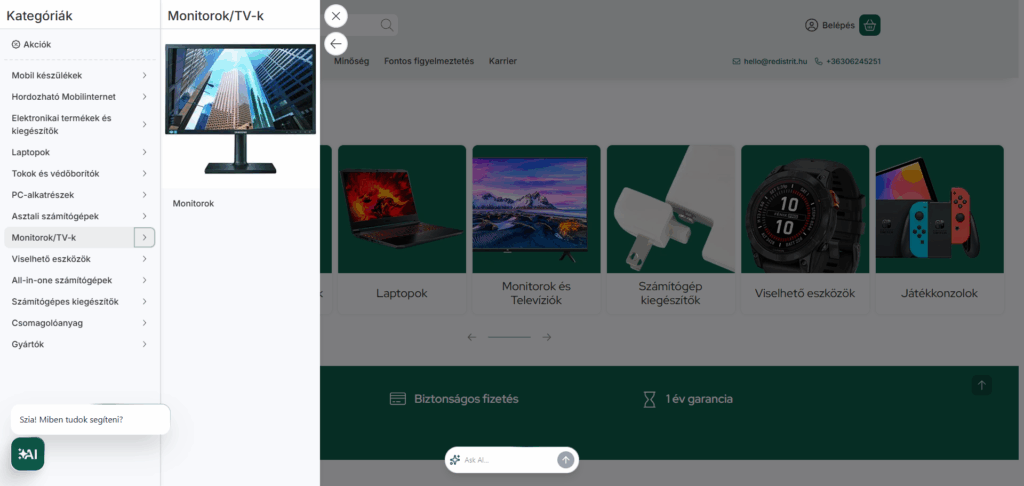This screenshot has height=486, width=1024.
Task: Open the shopping basket icon
Action: click(869, 25)
